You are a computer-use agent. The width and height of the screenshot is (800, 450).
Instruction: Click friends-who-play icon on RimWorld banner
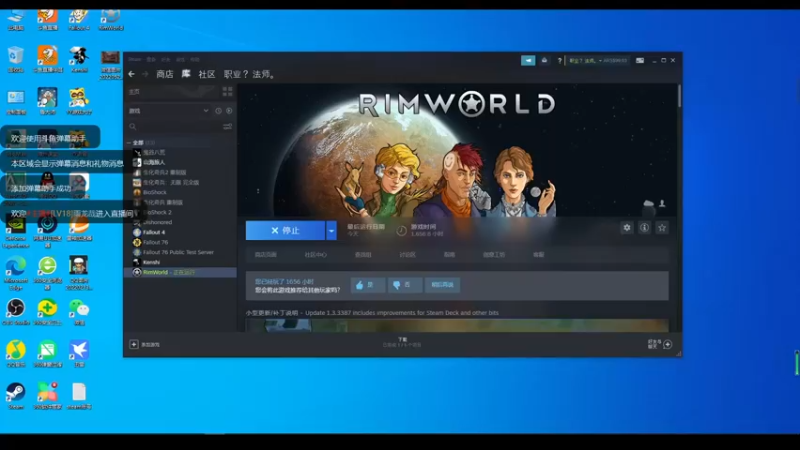coord(662,204)
